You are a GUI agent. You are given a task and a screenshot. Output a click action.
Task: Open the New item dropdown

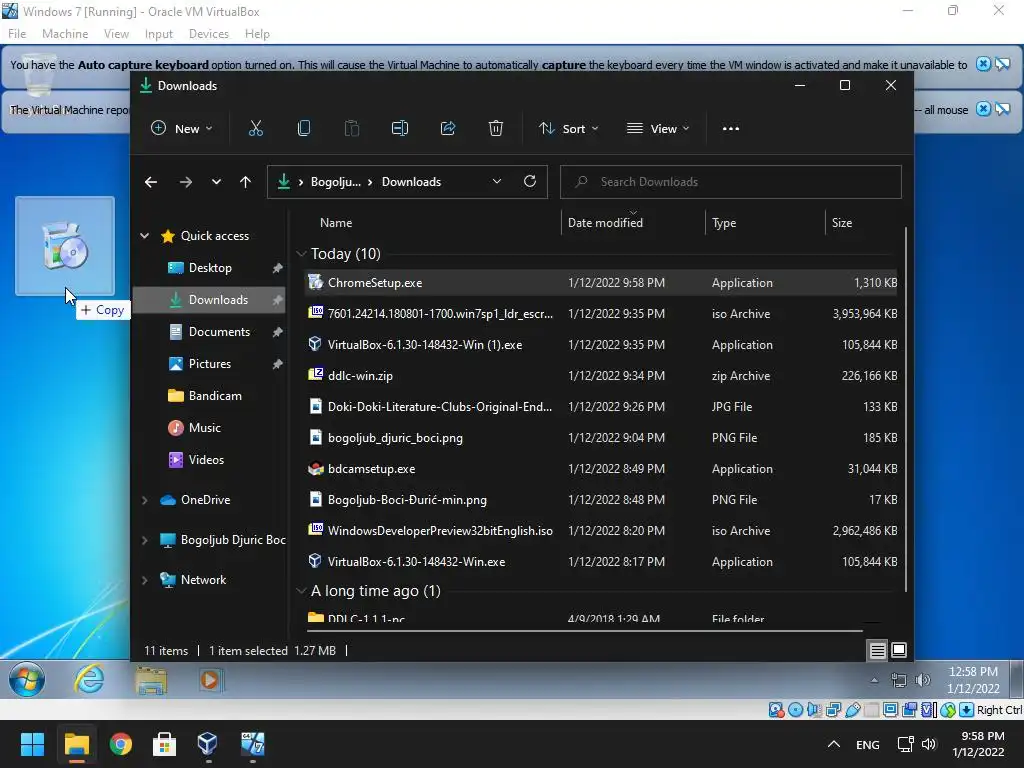point(182,129)
